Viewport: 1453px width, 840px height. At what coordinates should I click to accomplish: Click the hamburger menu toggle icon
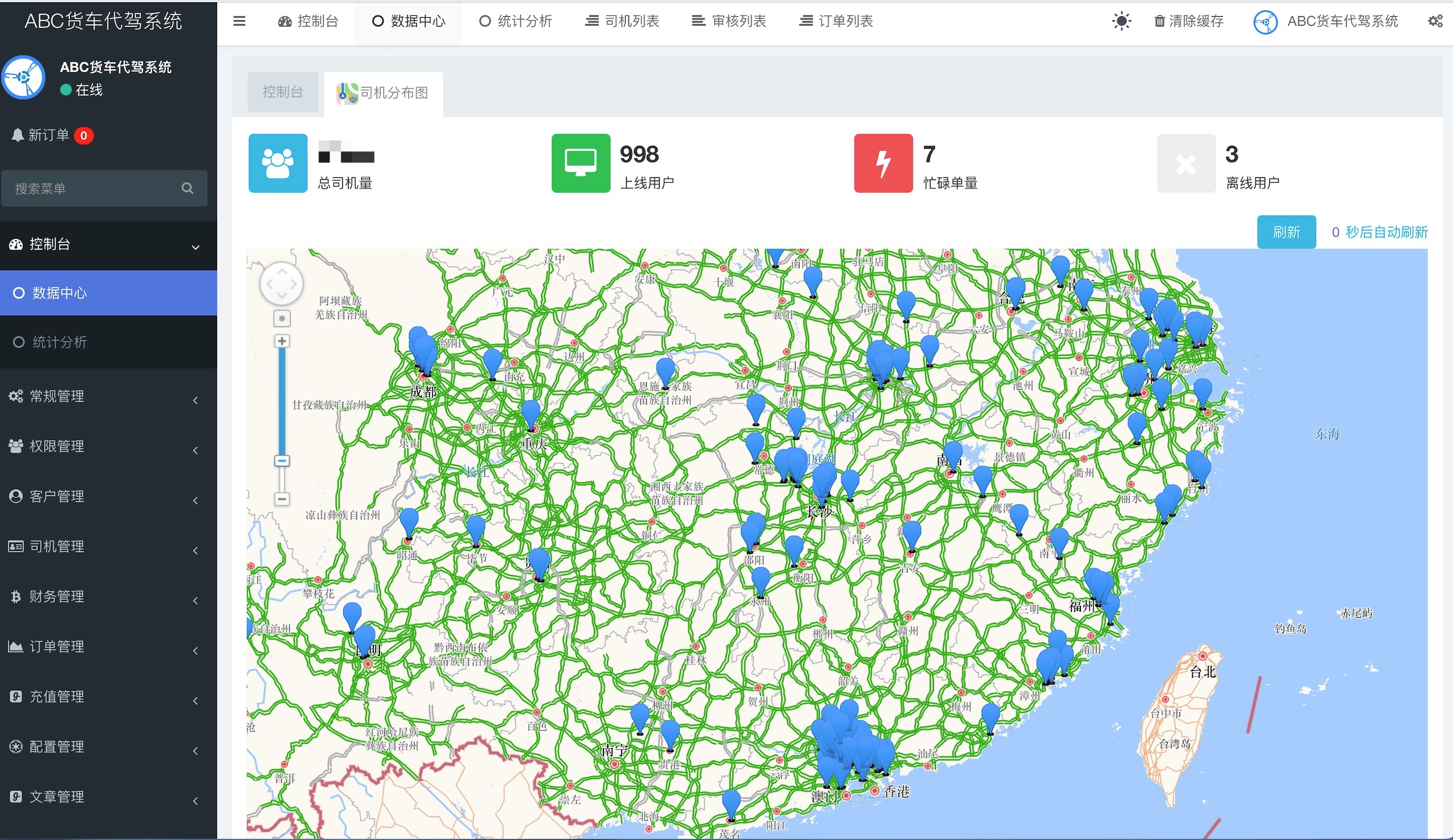pyautogui.click(x=239, y=22)
